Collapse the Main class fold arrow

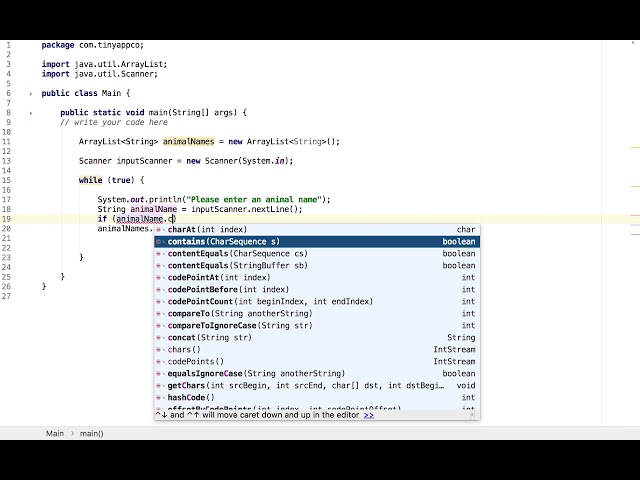tap(31, 93)
